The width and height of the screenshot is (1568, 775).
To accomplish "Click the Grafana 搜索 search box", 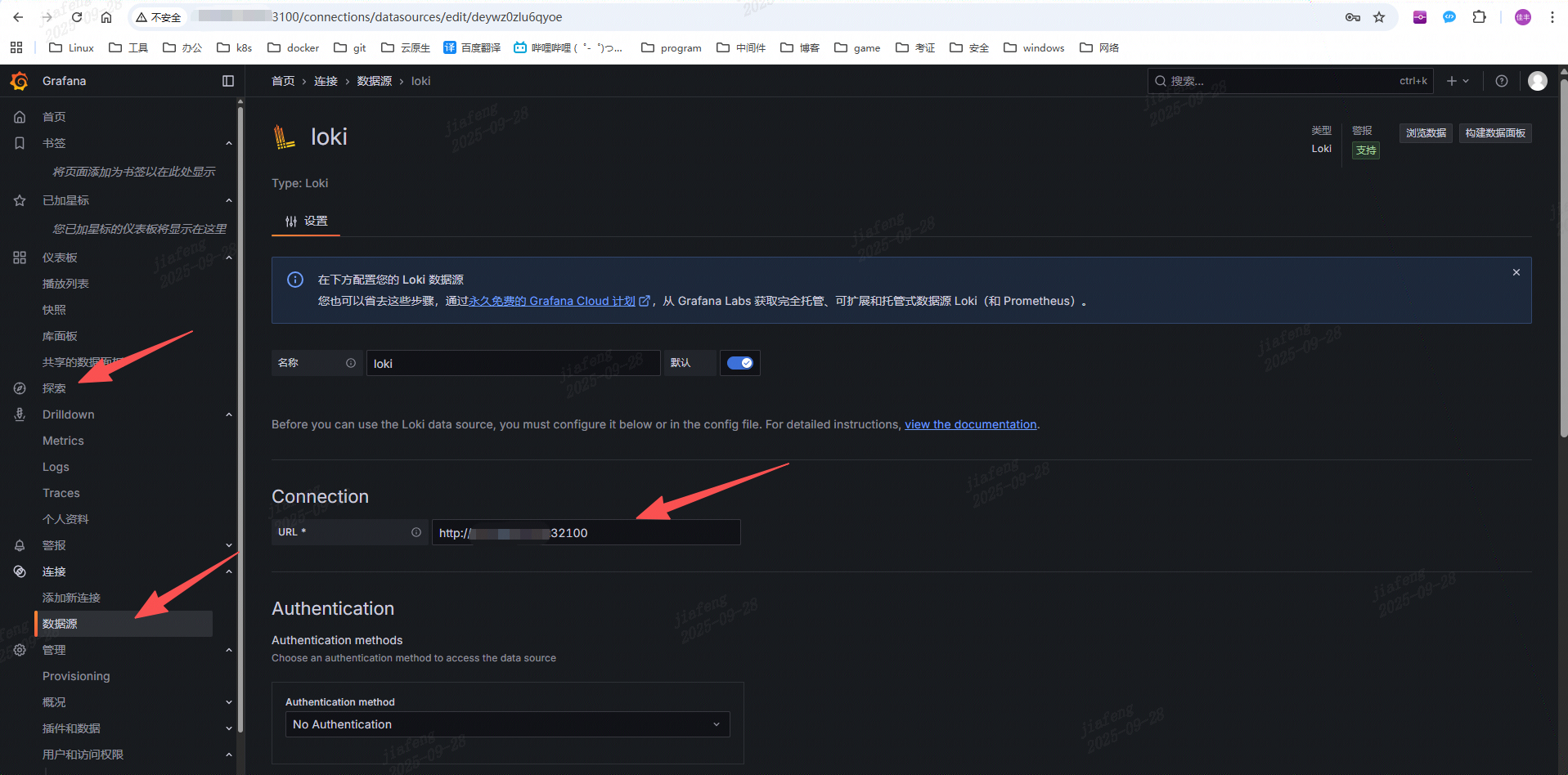I will point(1290,81).
